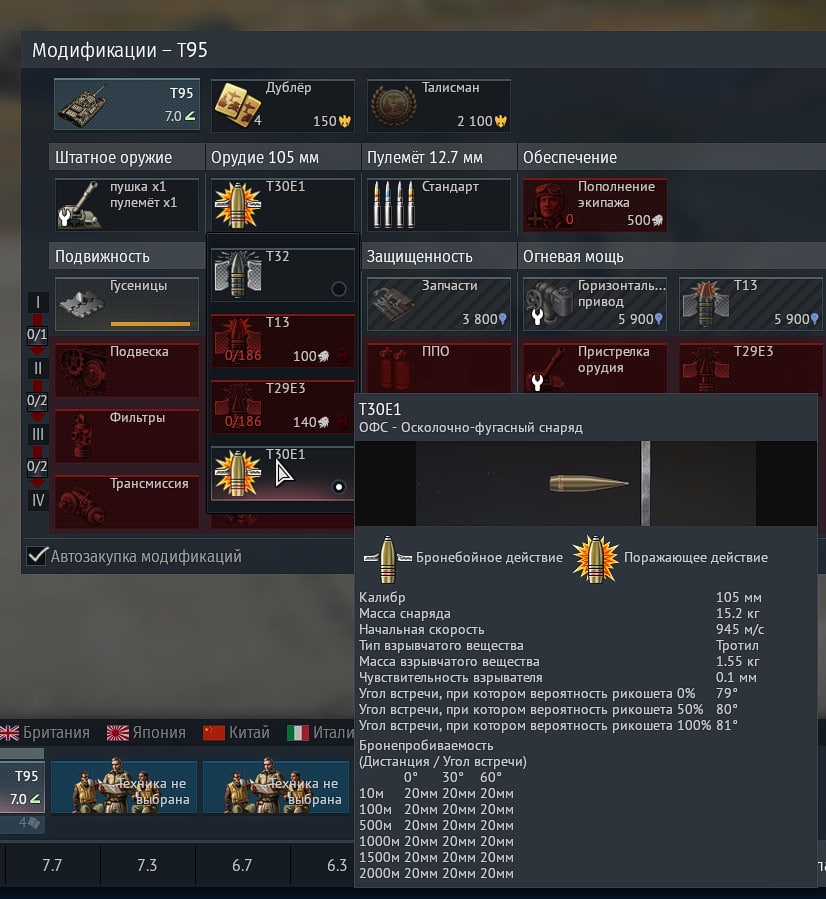Click the shell animation preview in tooltip
Viewport: 826px width, 899px height.
click(586, 483)
